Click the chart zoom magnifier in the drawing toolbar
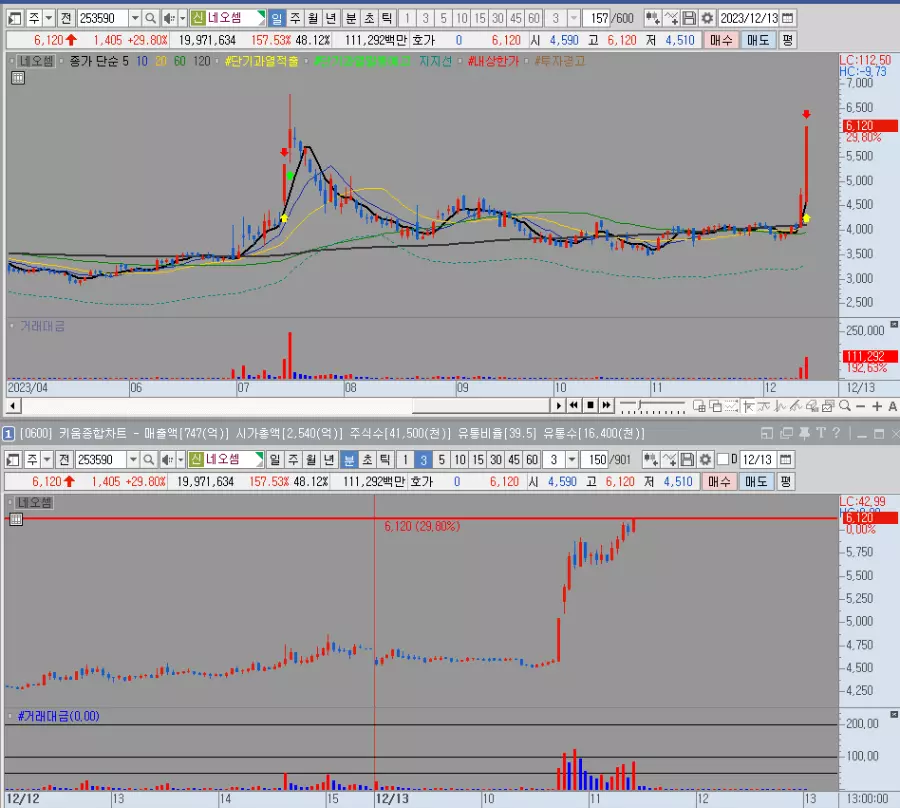 (845, 406)
